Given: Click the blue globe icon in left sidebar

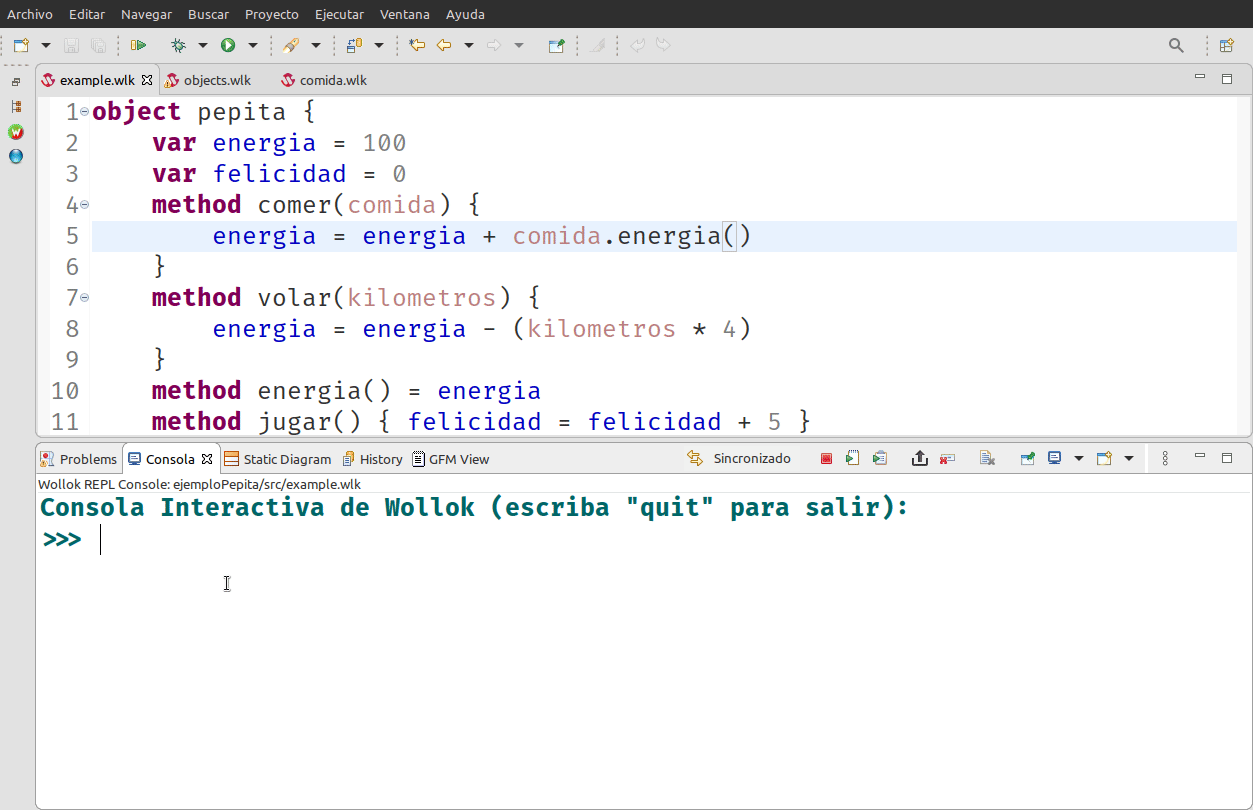Looking at the screenshot, I should (x=16, y=156).
